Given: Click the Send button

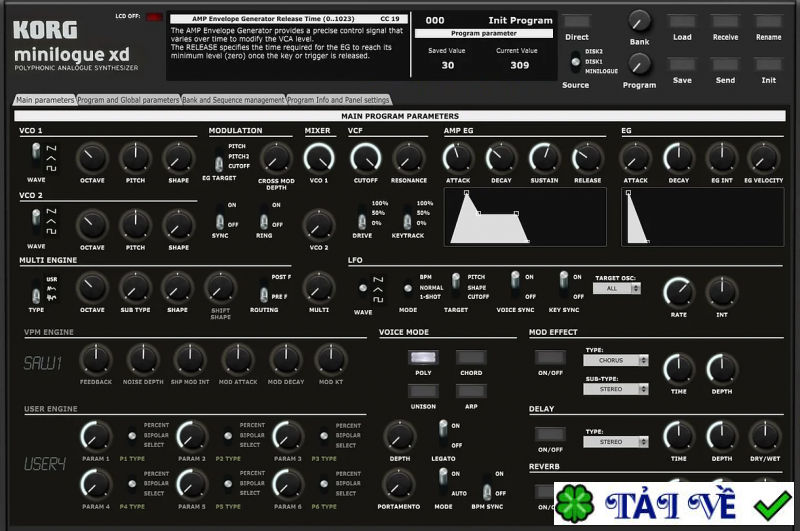Looking at the screenshot, I should pos(725,65).
